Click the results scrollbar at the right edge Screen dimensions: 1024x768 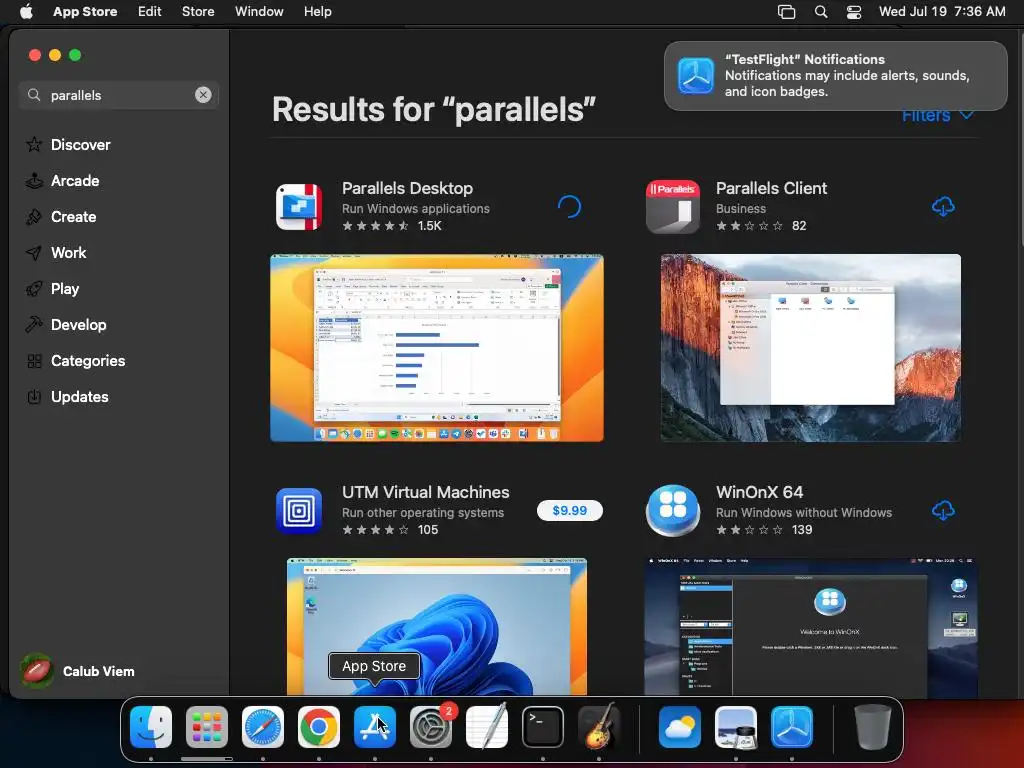coord(1021,140)
